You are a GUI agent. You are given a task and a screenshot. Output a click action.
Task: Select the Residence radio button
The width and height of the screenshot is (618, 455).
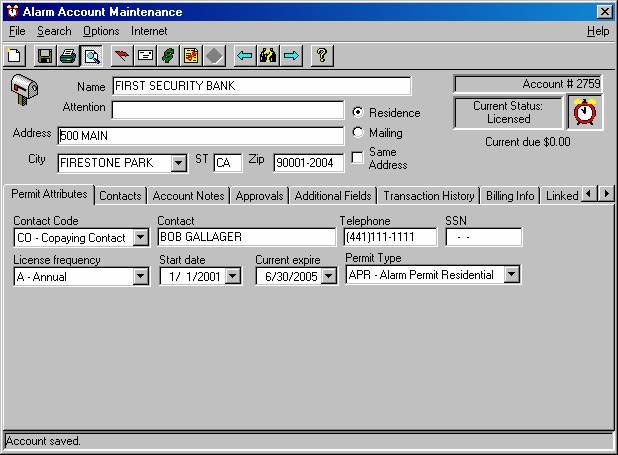tap(358, 112)
